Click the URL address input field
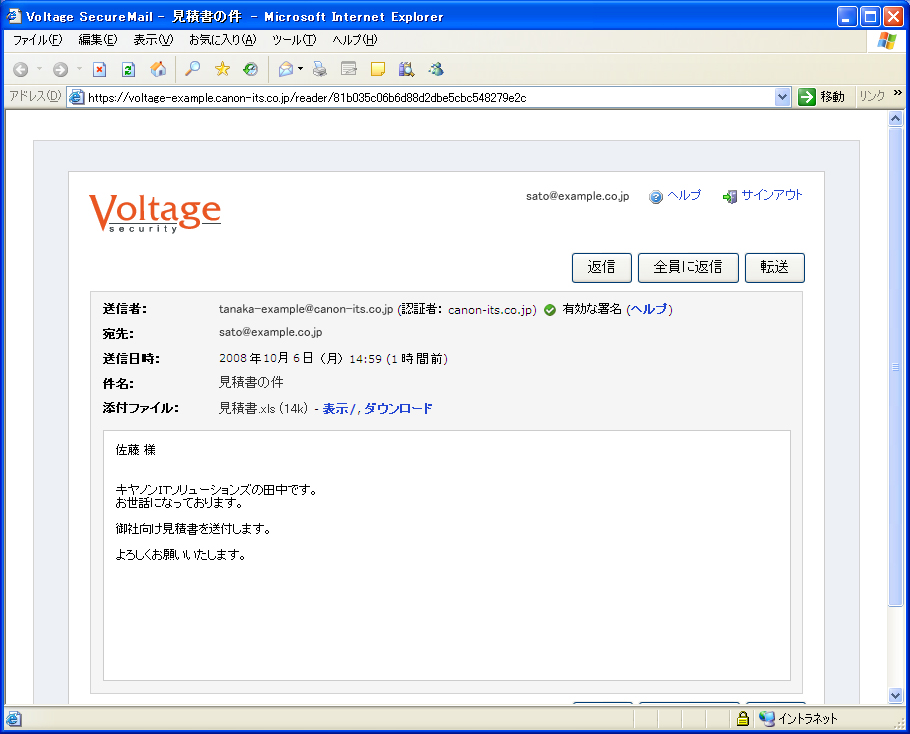910x734 pixels. tap(429, 97)
